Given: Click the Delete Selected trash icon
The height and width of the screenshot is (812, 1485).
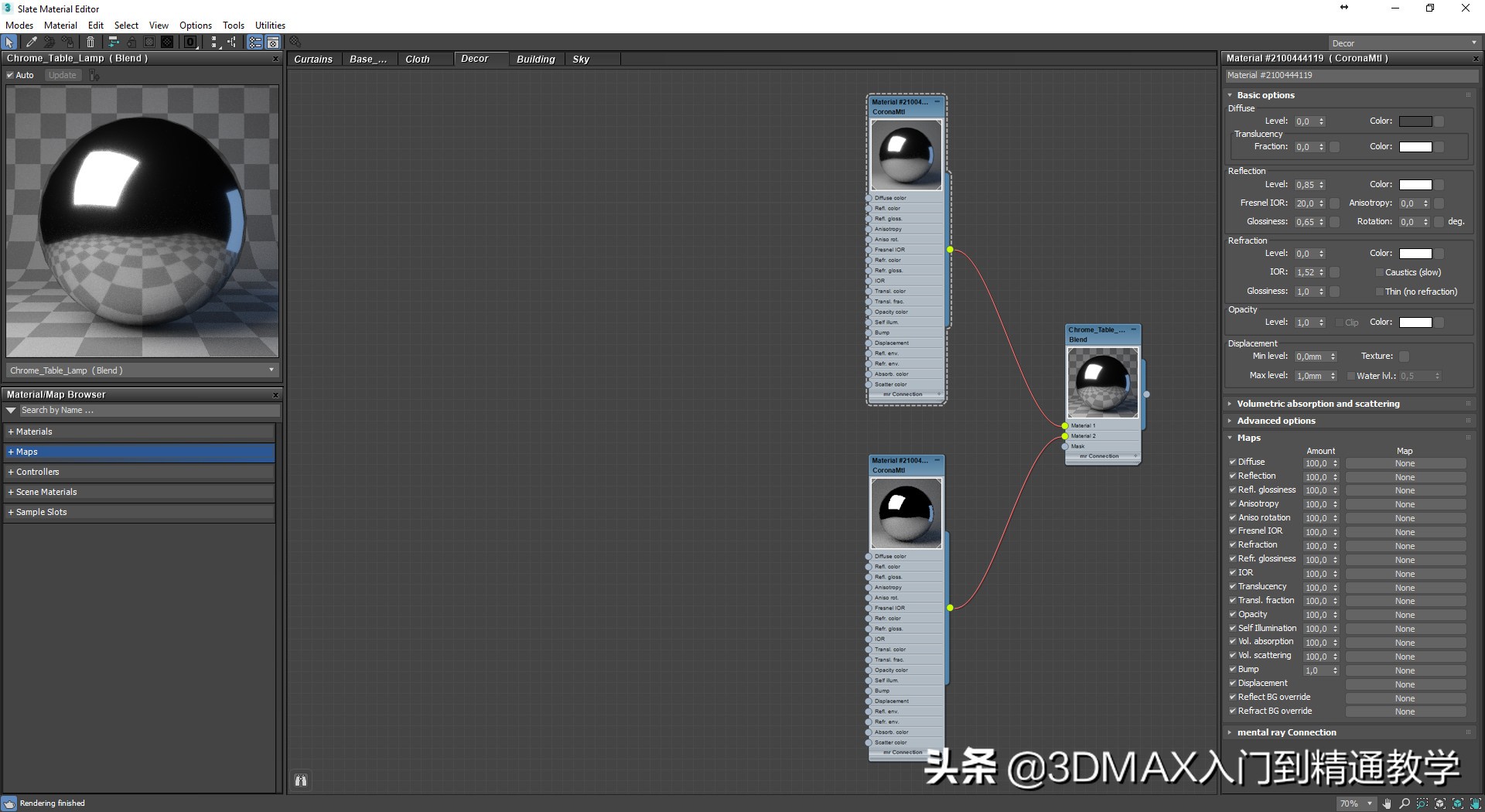Looking at the screenshot, I should (90, 42).
